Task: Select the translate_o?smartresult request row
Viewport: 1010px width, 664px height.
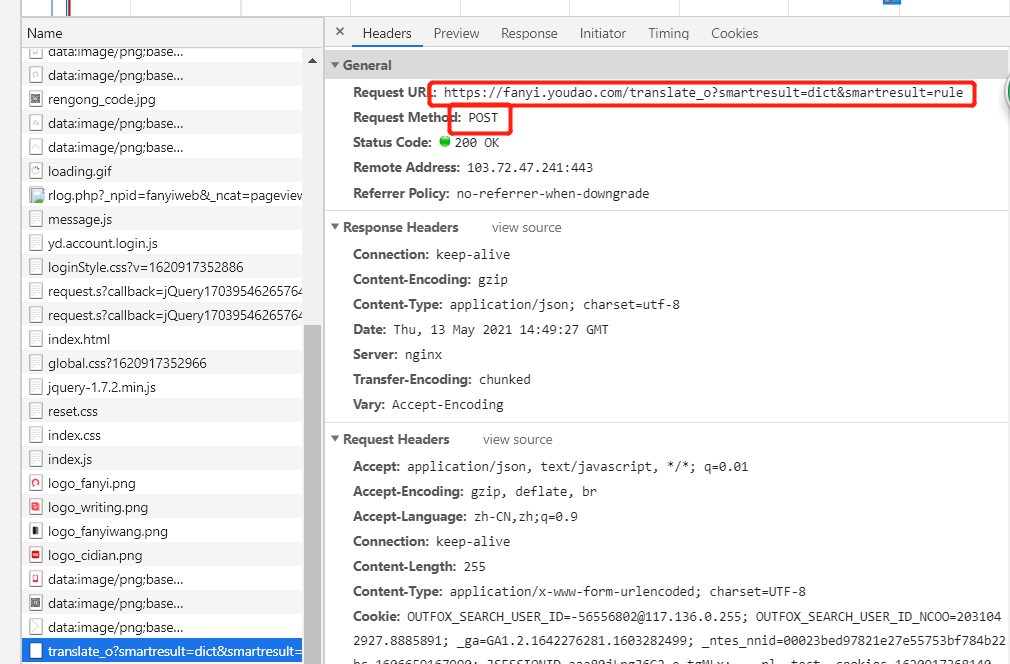Action: (162, 651)
